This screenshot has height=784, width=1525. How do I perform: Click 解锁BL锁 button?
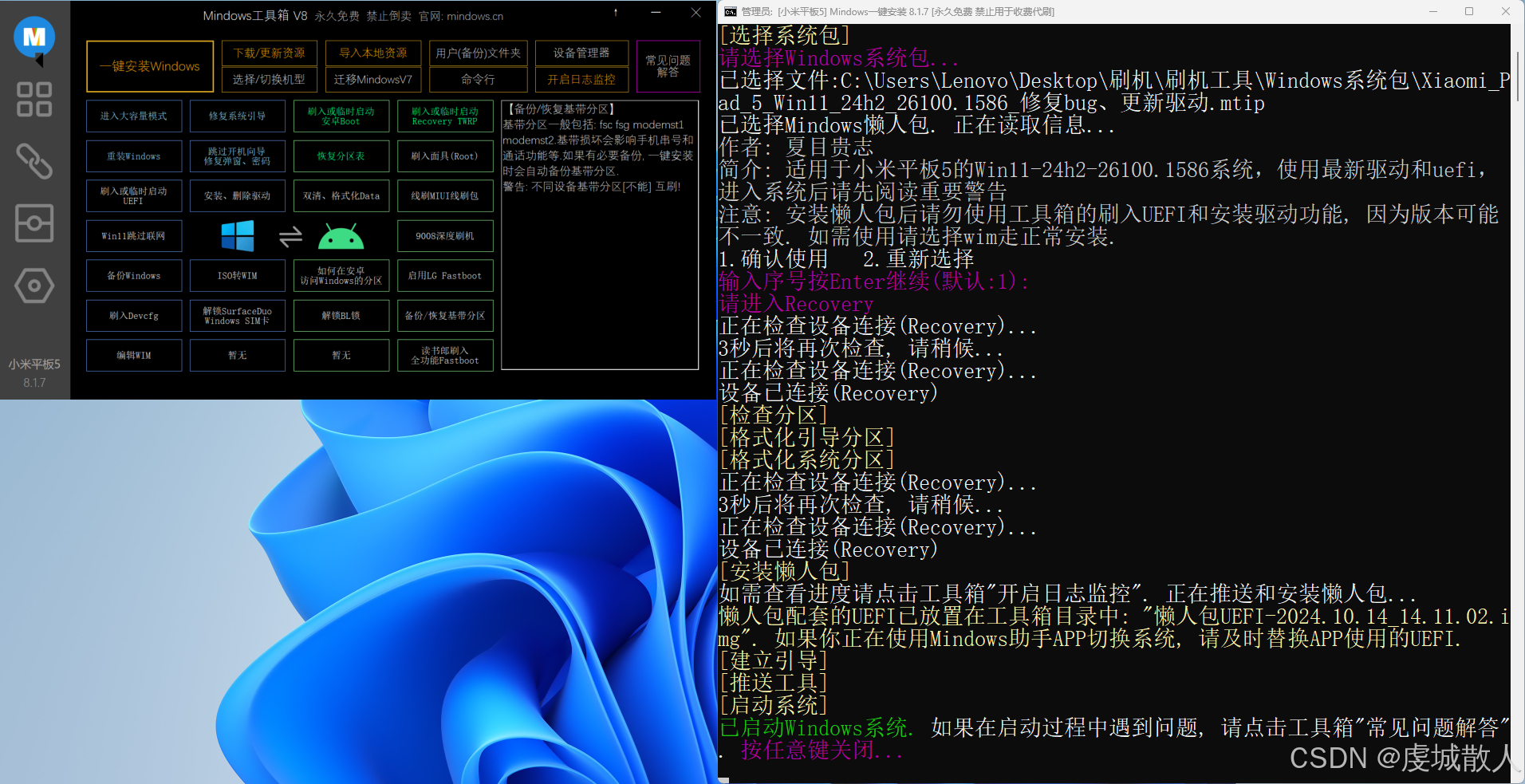(341, 316)
